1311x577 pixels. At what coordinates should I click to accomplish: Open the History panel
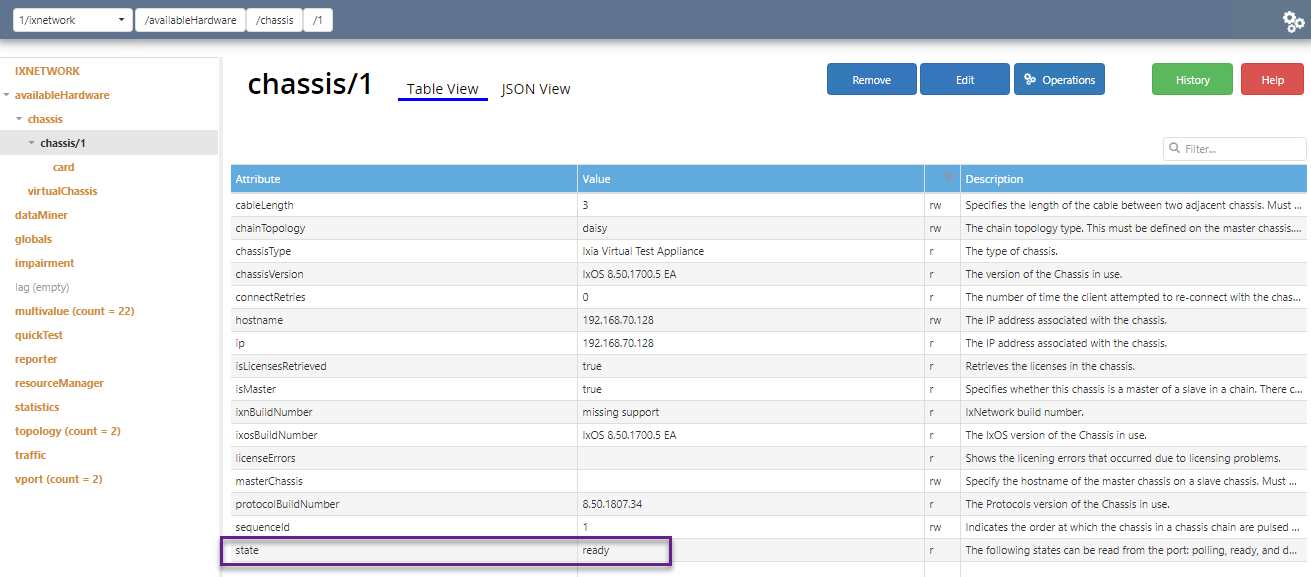pyautogui.click(x=1192, y=80)
